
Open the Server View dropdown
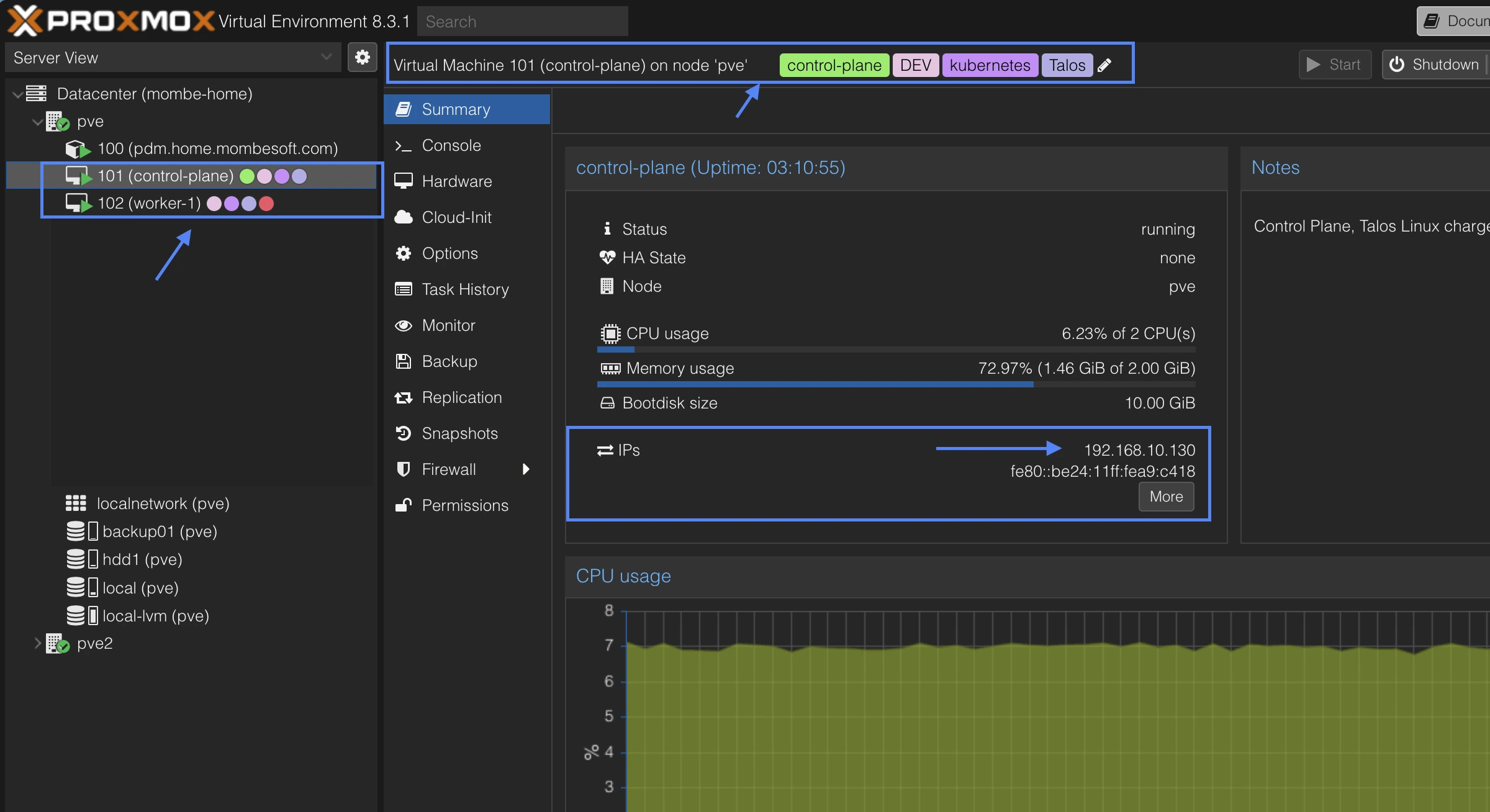tap(173, 58)
